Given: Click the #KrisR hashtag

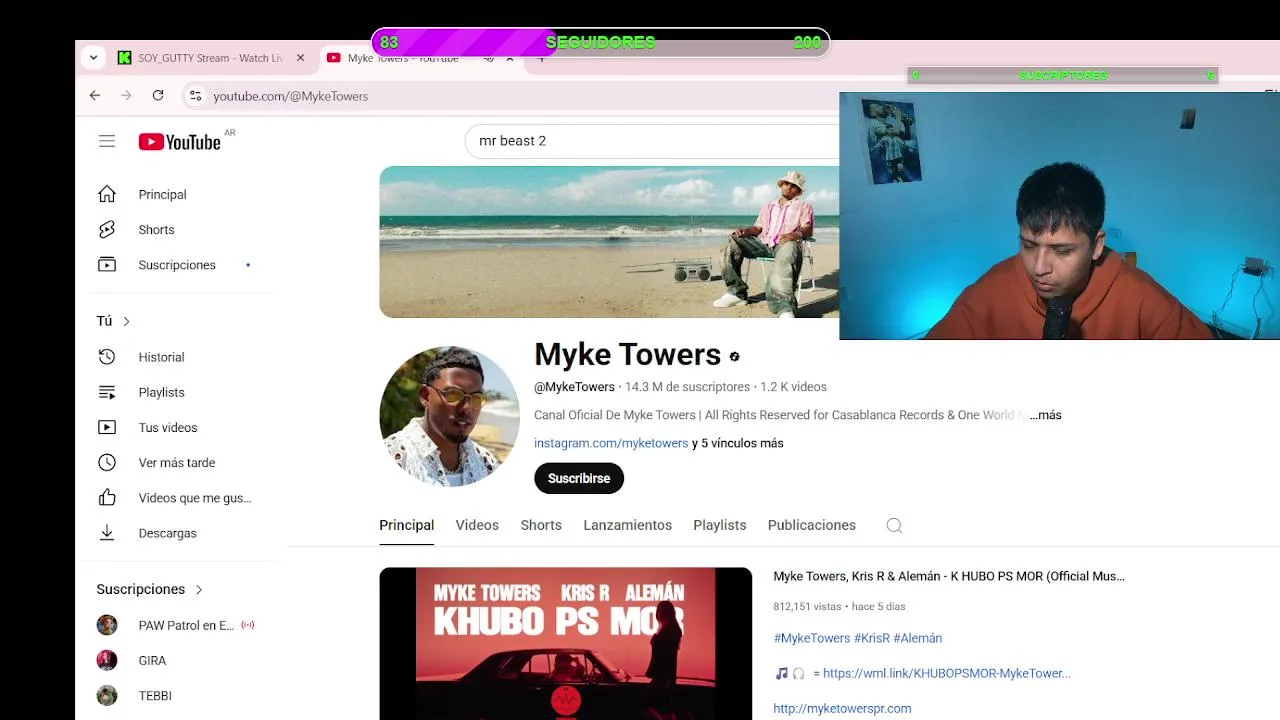Looking at the screenshot, I should tap(872, 638).
